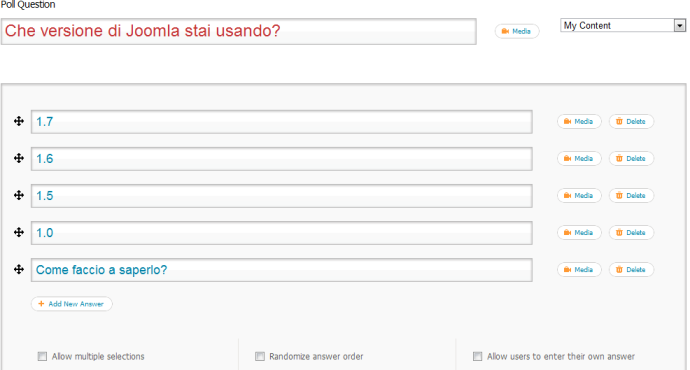The image size is (690, 370).
Task: Select the Poll Question label
Action: [x=28, y=5]
